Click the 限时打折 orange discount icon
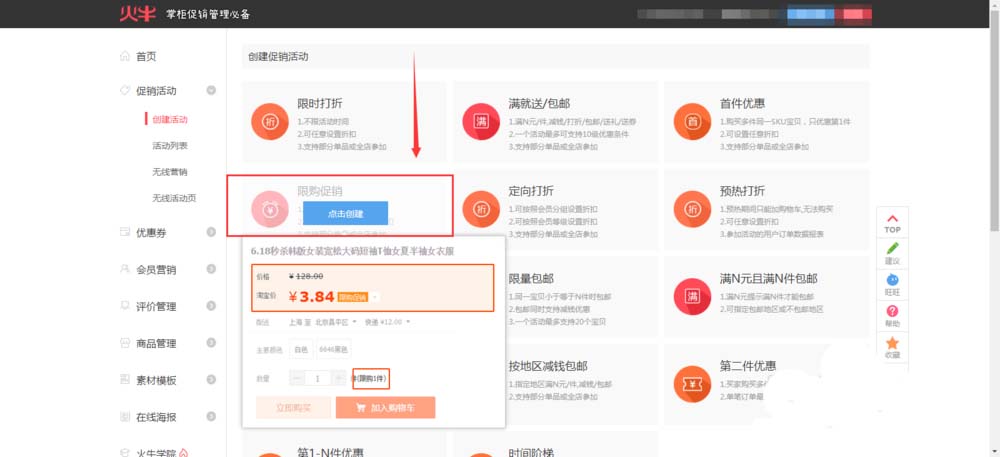The height and width of the screenshot is (457, 1000). coord(270,121)
